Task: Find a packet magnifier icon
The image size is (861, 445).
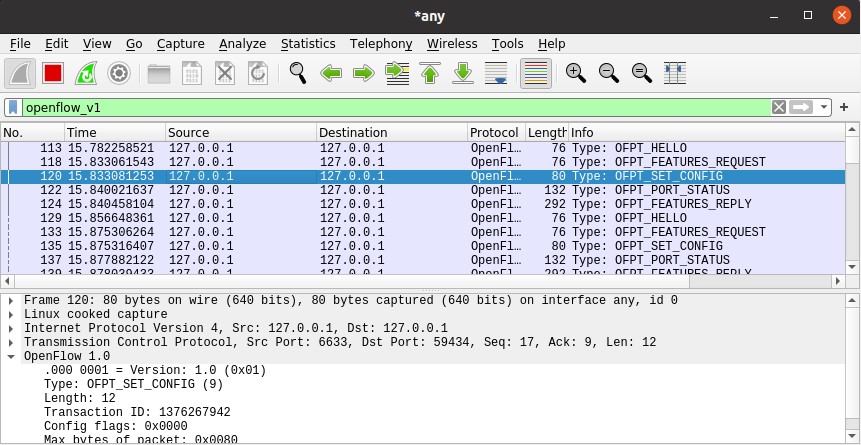Action: click(x=298, y=73)
